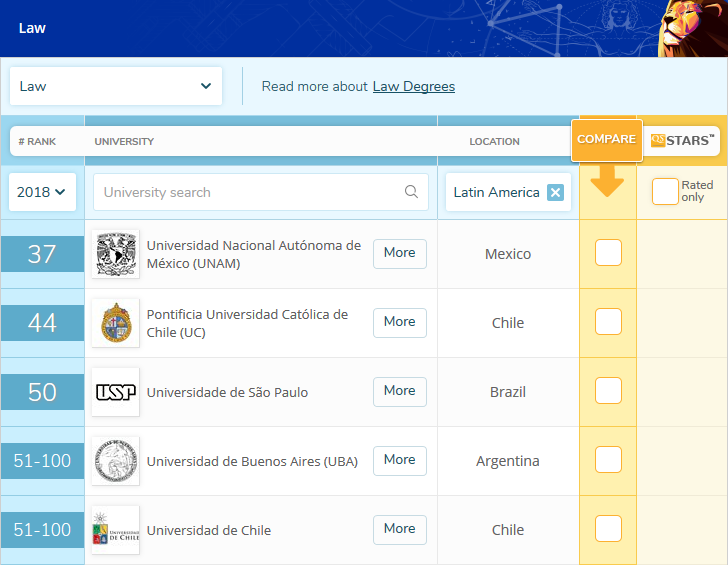Click the Argentina location cell
The width and height of the screenshot is (728, 565).
coord(508,461)
